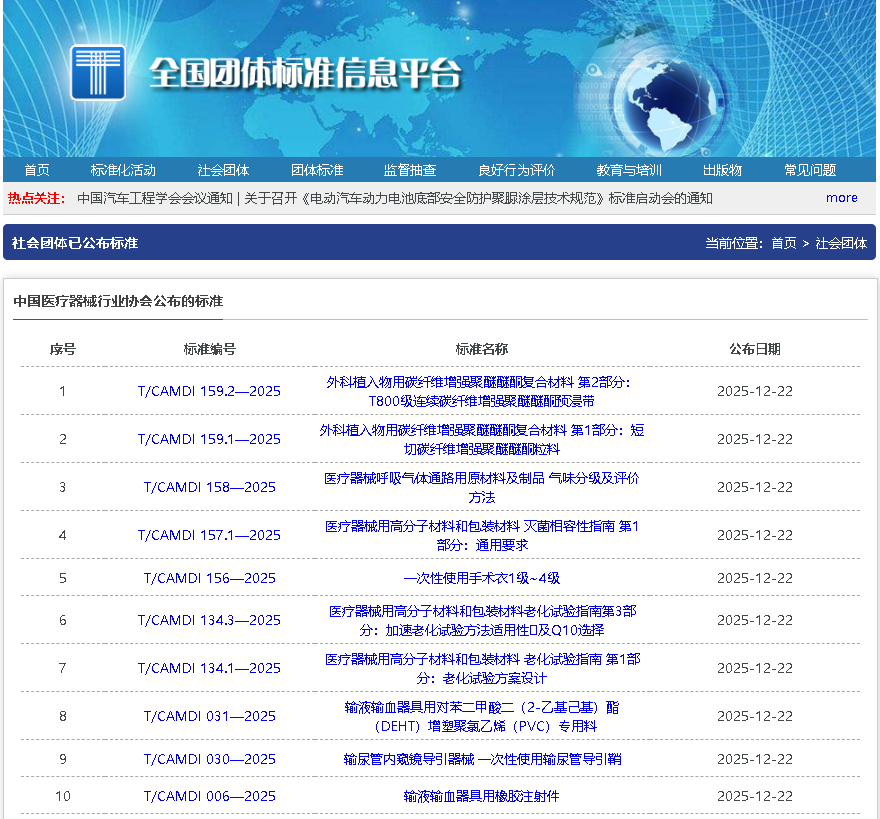Click the more link for hot news
The height and width of the screenshot is (819, 880).
(841, 198)
